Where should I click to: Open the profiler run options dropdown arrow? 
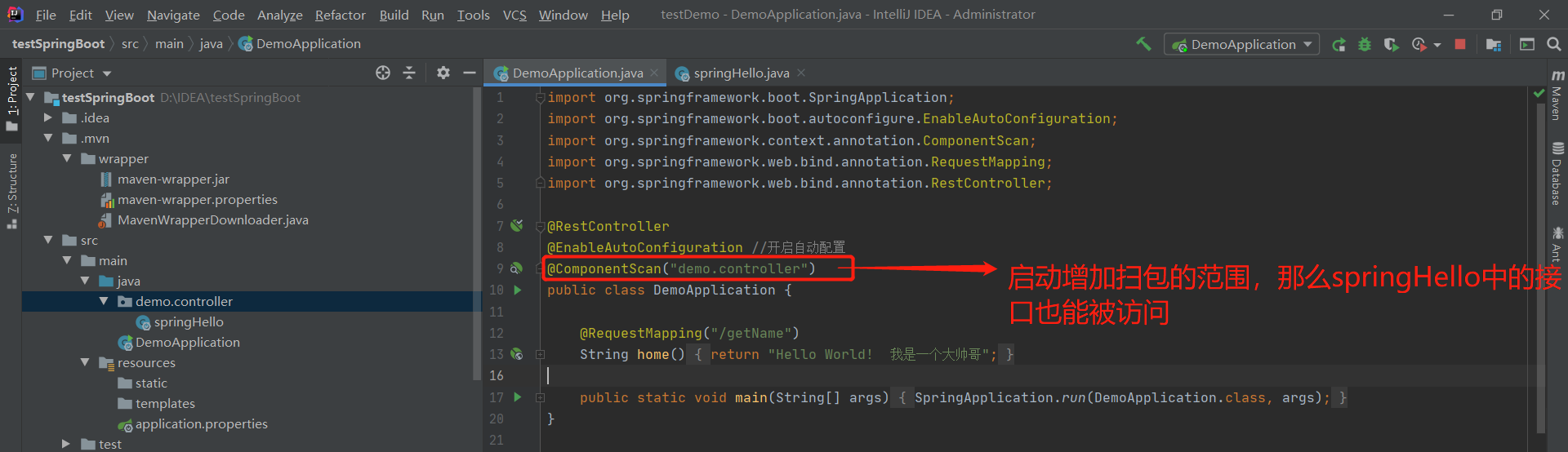tap(1437, 46)
